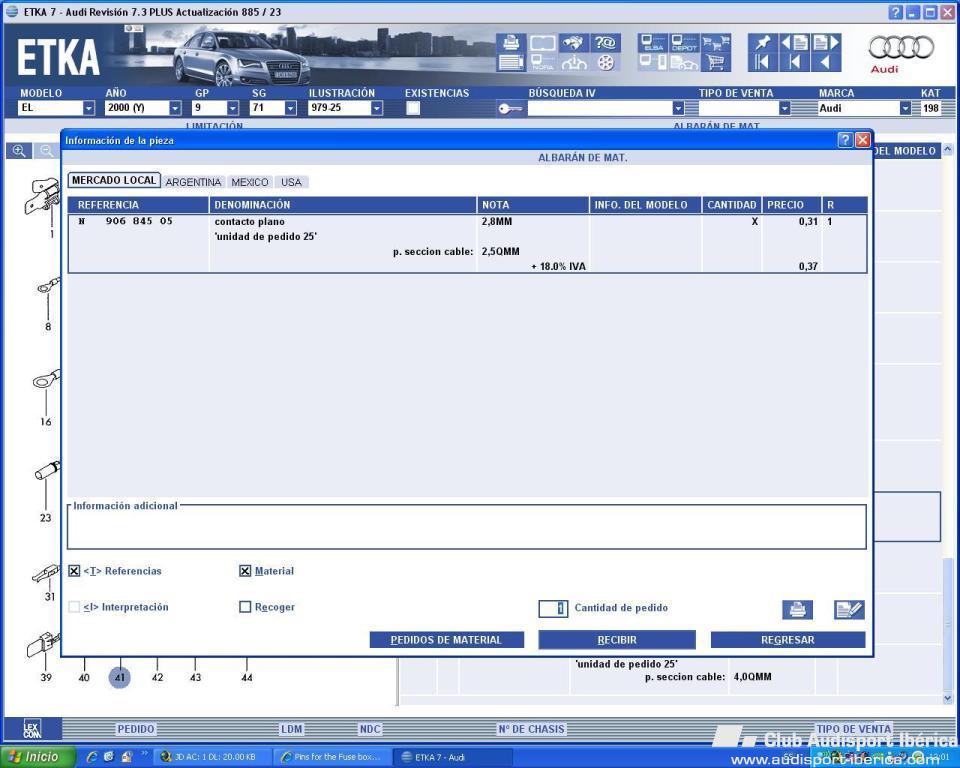Screen dimensions: 960x768
Task: Switch to Pins for the Fuse box taskbar window
Action: click(x=331, y=757)
